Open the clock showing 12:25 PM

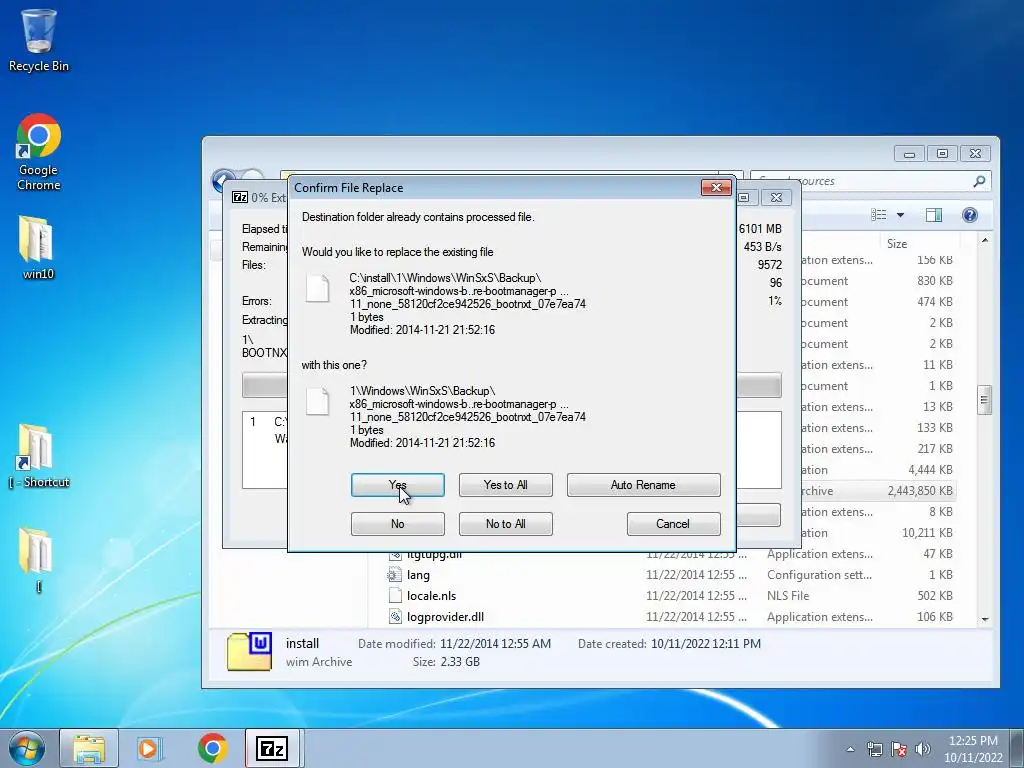[972, 749]
